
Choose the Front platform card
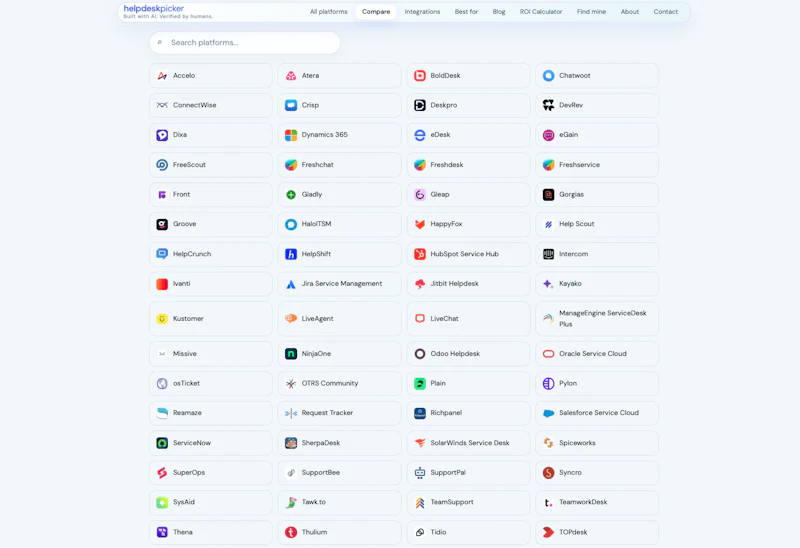click(211, 194)
